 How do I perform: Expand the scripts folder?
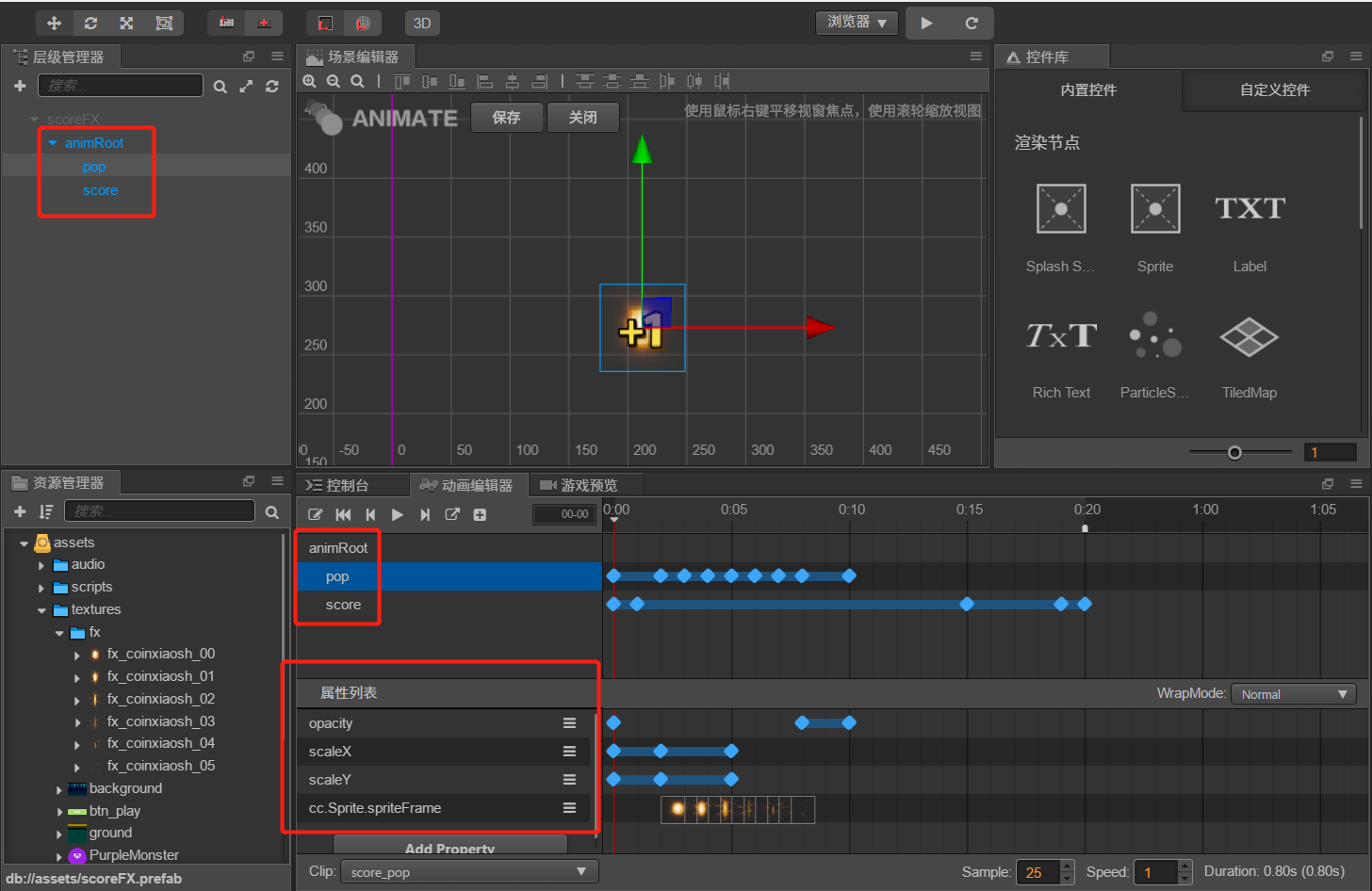(41, 588)
